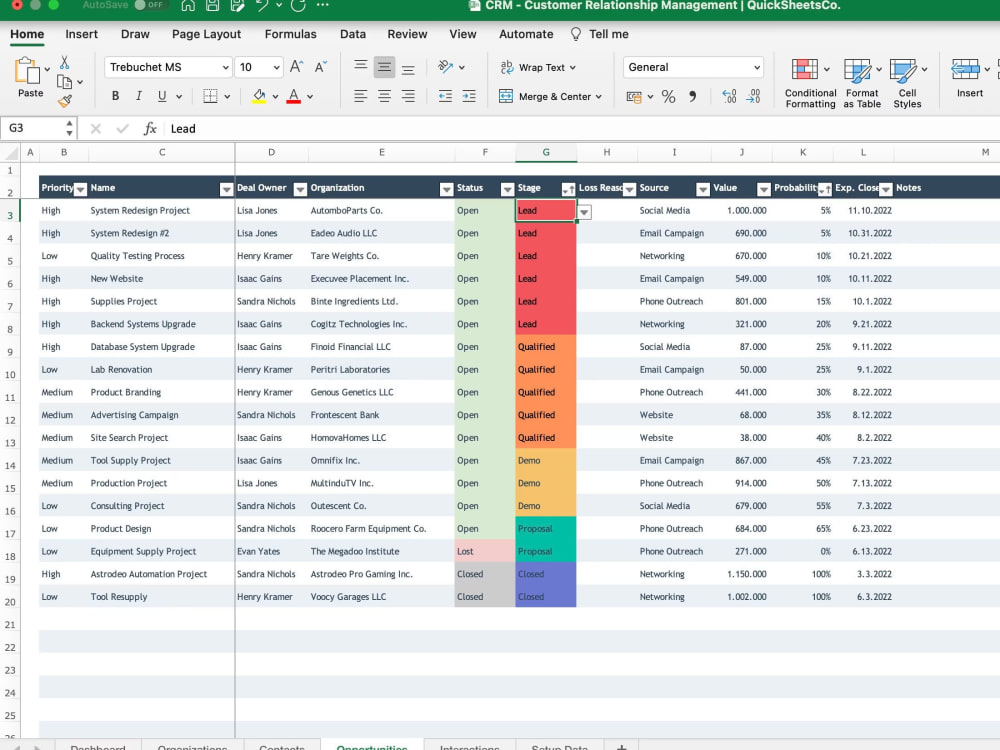Click the Save icon in title bar
The image size is (1000, 750).
click(212, 5)
